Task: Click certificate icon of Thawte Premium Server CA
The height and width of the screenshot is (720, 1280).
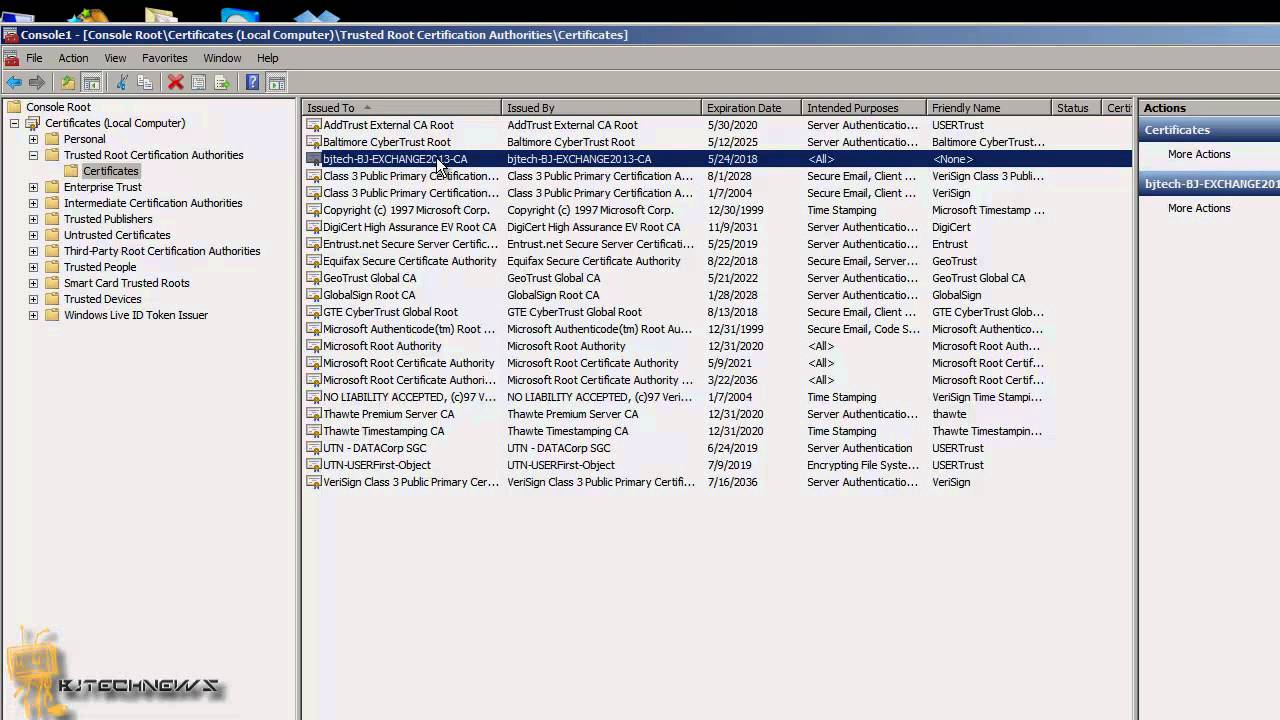Action: coord(314,414)
